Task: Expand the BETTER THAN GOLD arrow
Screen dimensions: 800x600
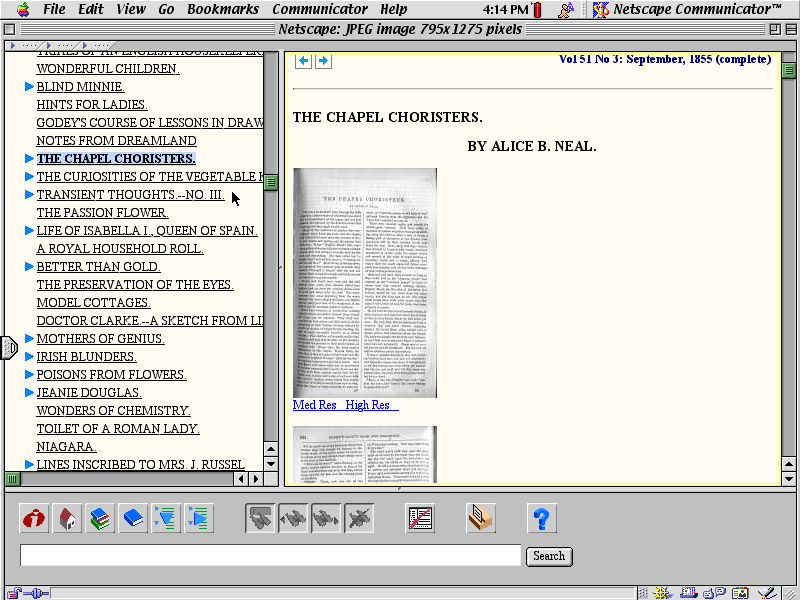Action: [x=29, y=267]
